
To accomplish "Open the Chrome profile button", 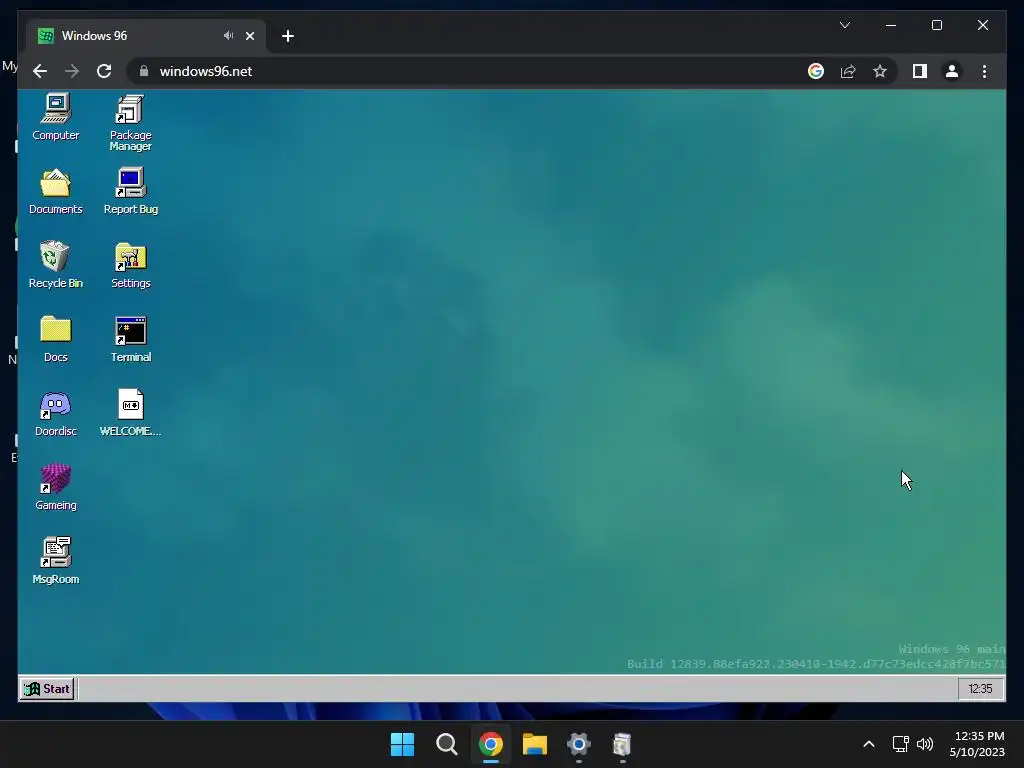I will 952,71.
